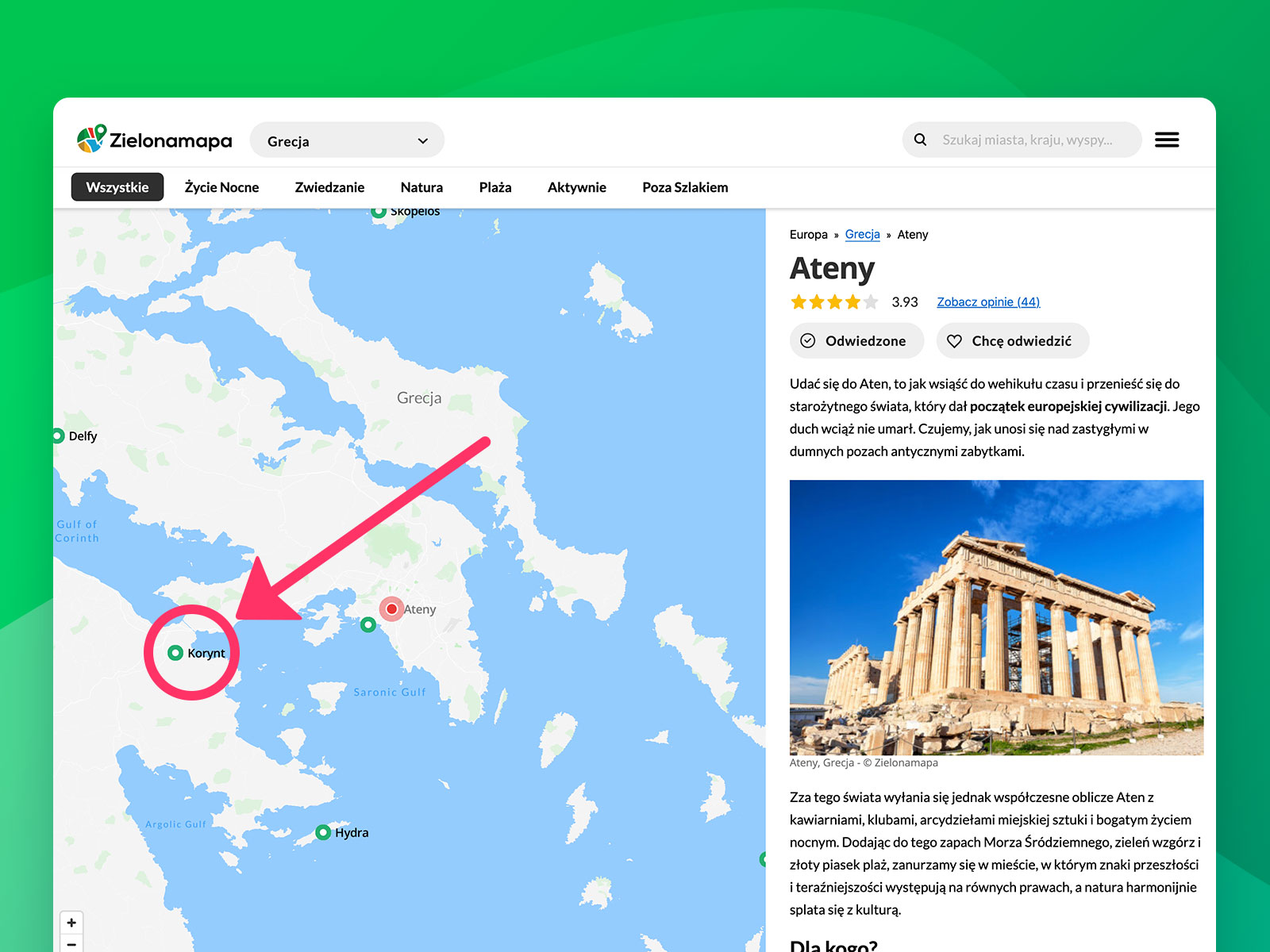Select the Życie Nocne tab
1270x952 pixels.
[x=221, y=187]
